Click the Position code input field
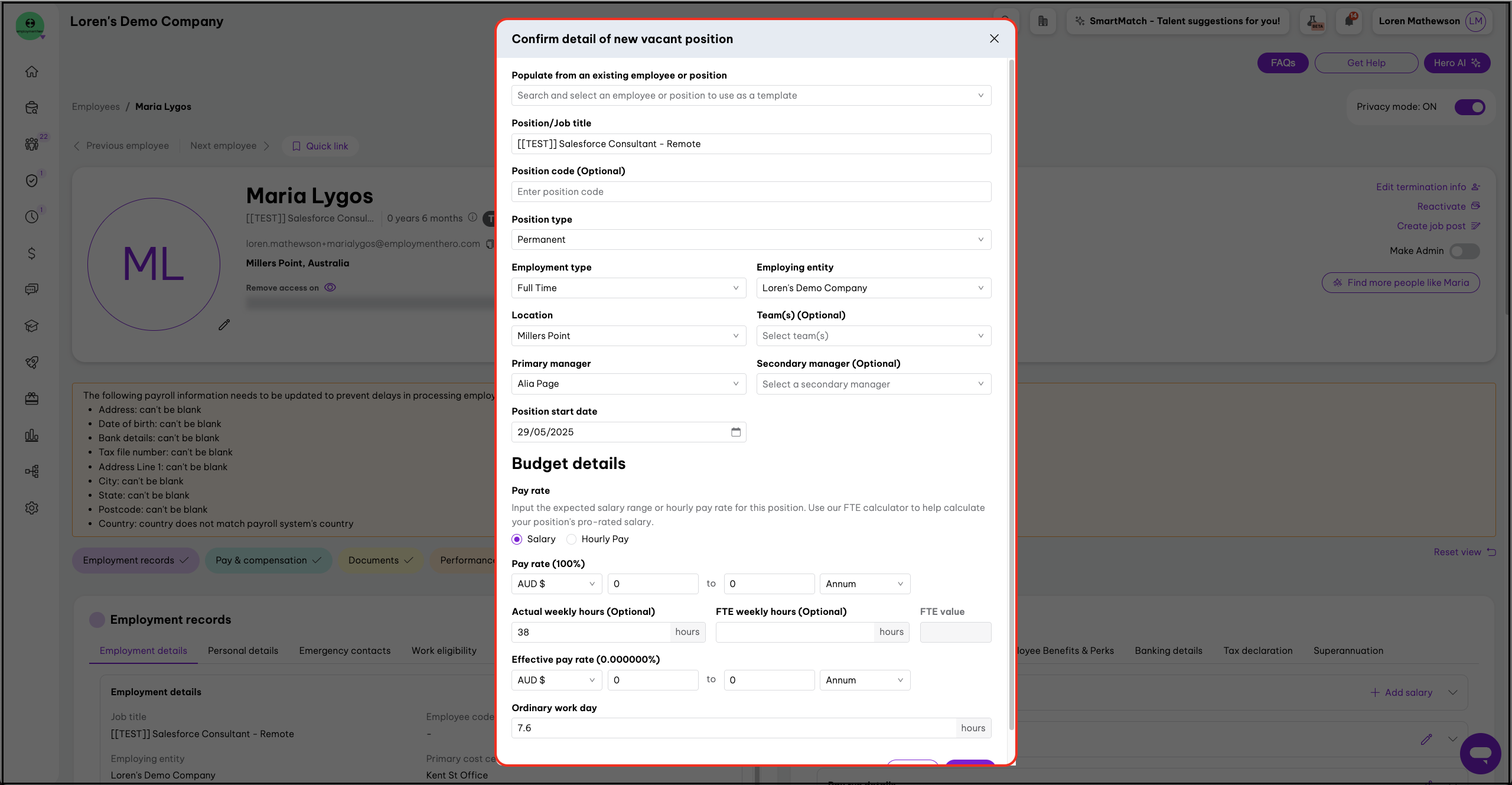The height and width of the screenshot is (785, 1512). pyautogui.click(x=751, y=192)
